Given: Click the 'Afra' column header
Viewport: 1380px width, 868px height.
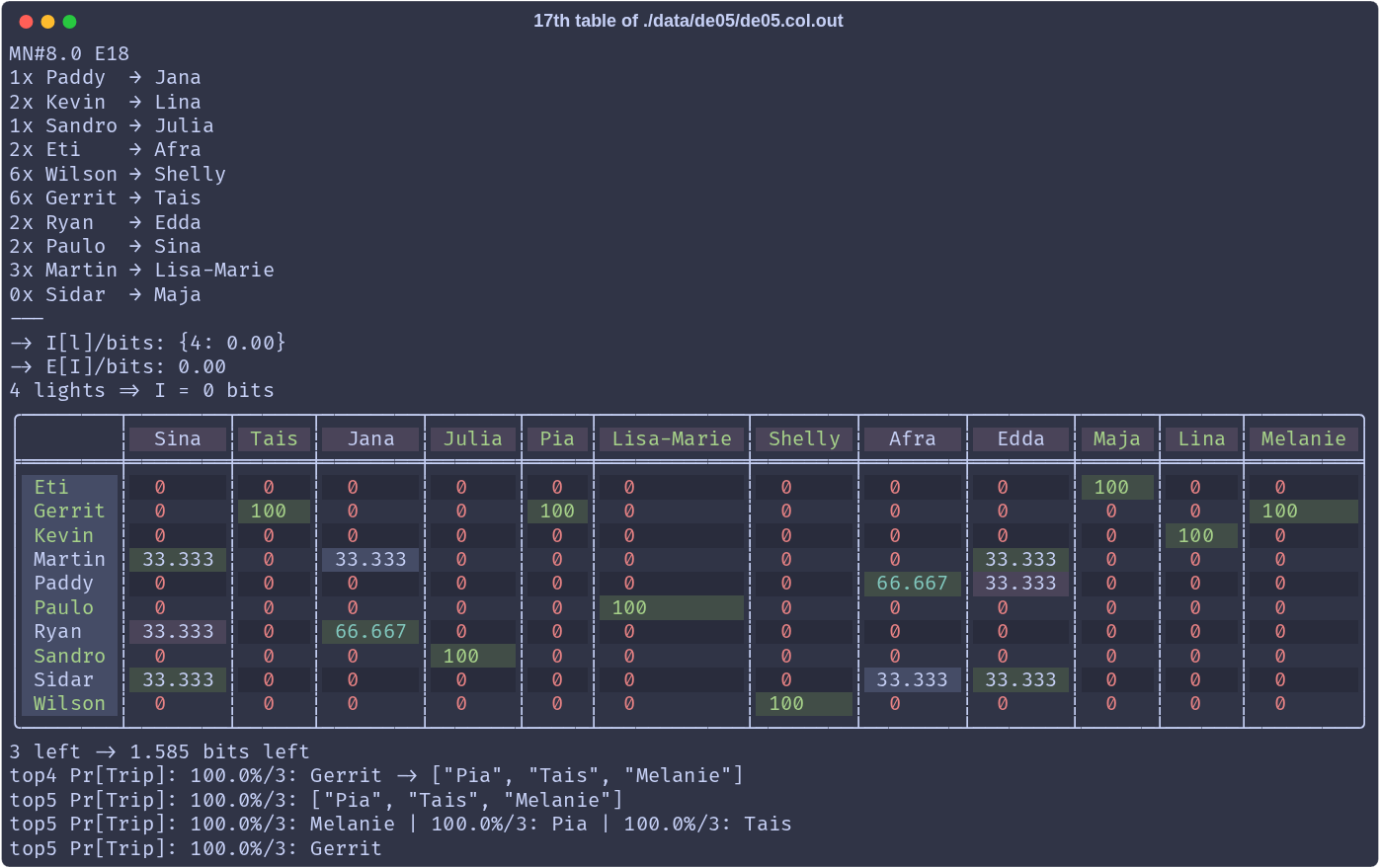Looking at the screenshot, I should [913, 438].
